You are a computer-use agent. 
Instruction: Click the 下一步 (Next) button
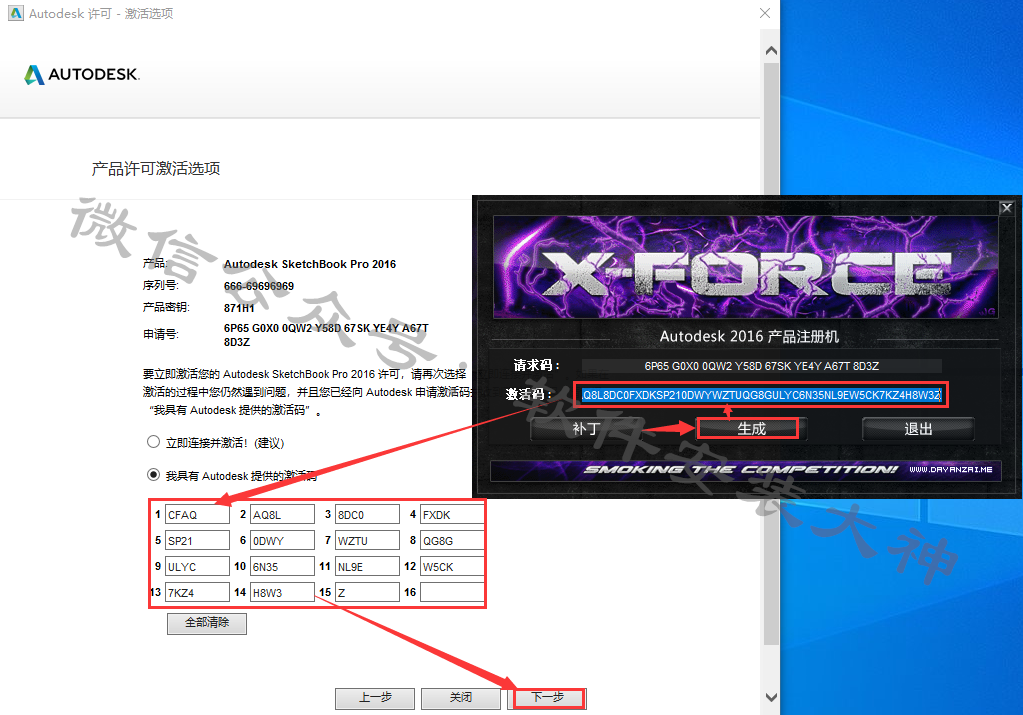pos(547,698)
